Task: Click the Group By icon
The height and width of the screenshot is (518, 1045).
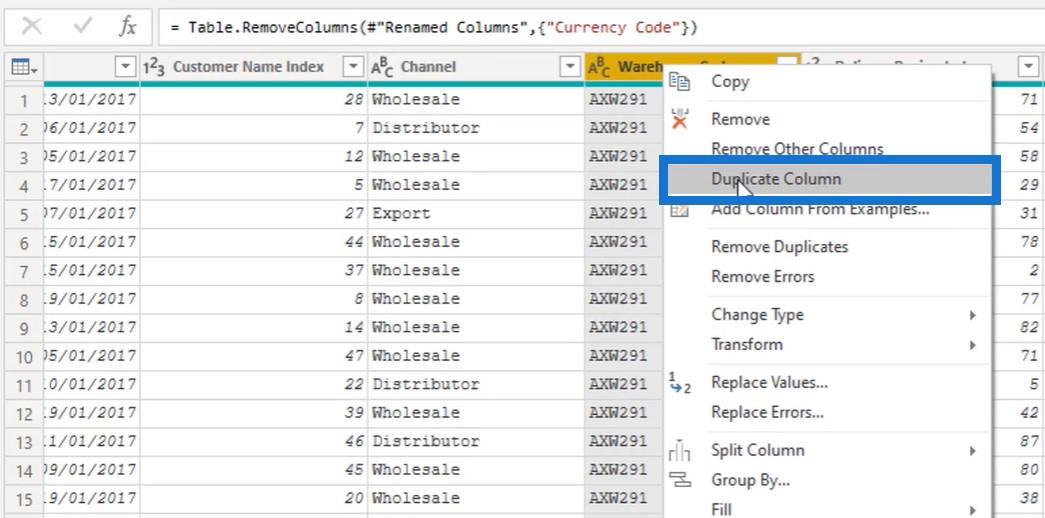Action: coord(679,481)
